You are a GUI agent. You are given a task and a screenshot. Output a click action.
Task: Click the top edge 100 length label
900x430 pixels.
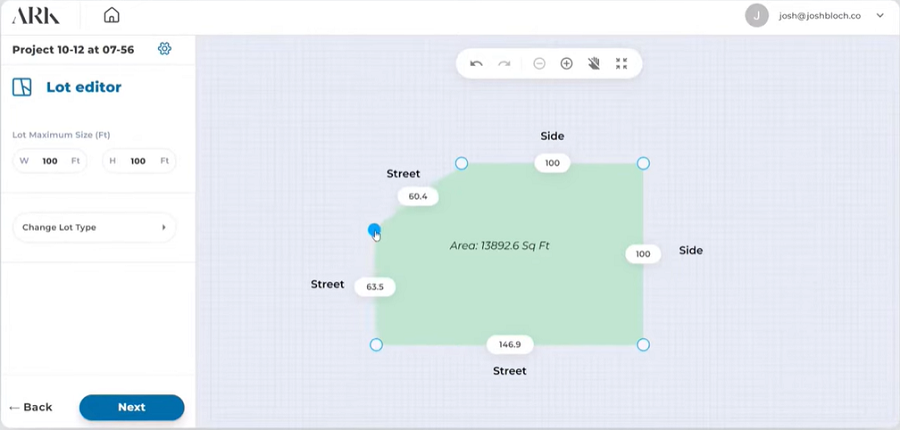point(552,163)
